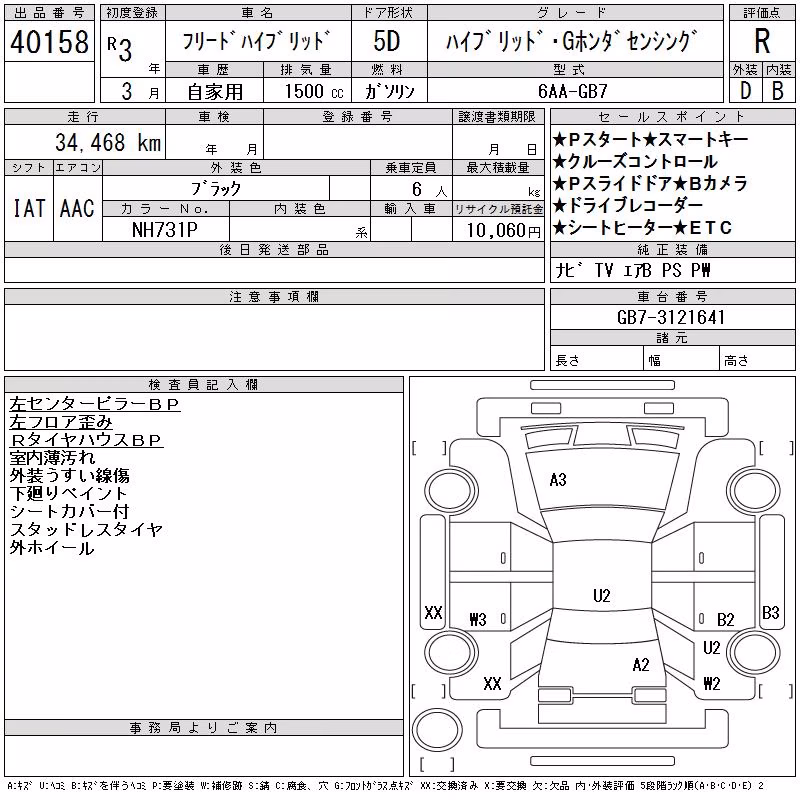
Task: Select the B2 damage mark
Action: pyautogui.click(x=726, y=619)
